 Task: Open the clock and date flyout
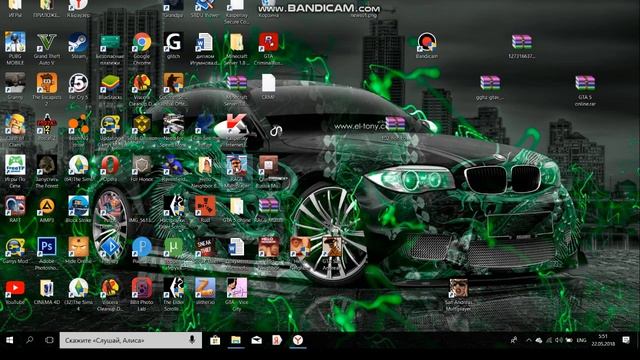pyautogui.click(x=603, y=340)
